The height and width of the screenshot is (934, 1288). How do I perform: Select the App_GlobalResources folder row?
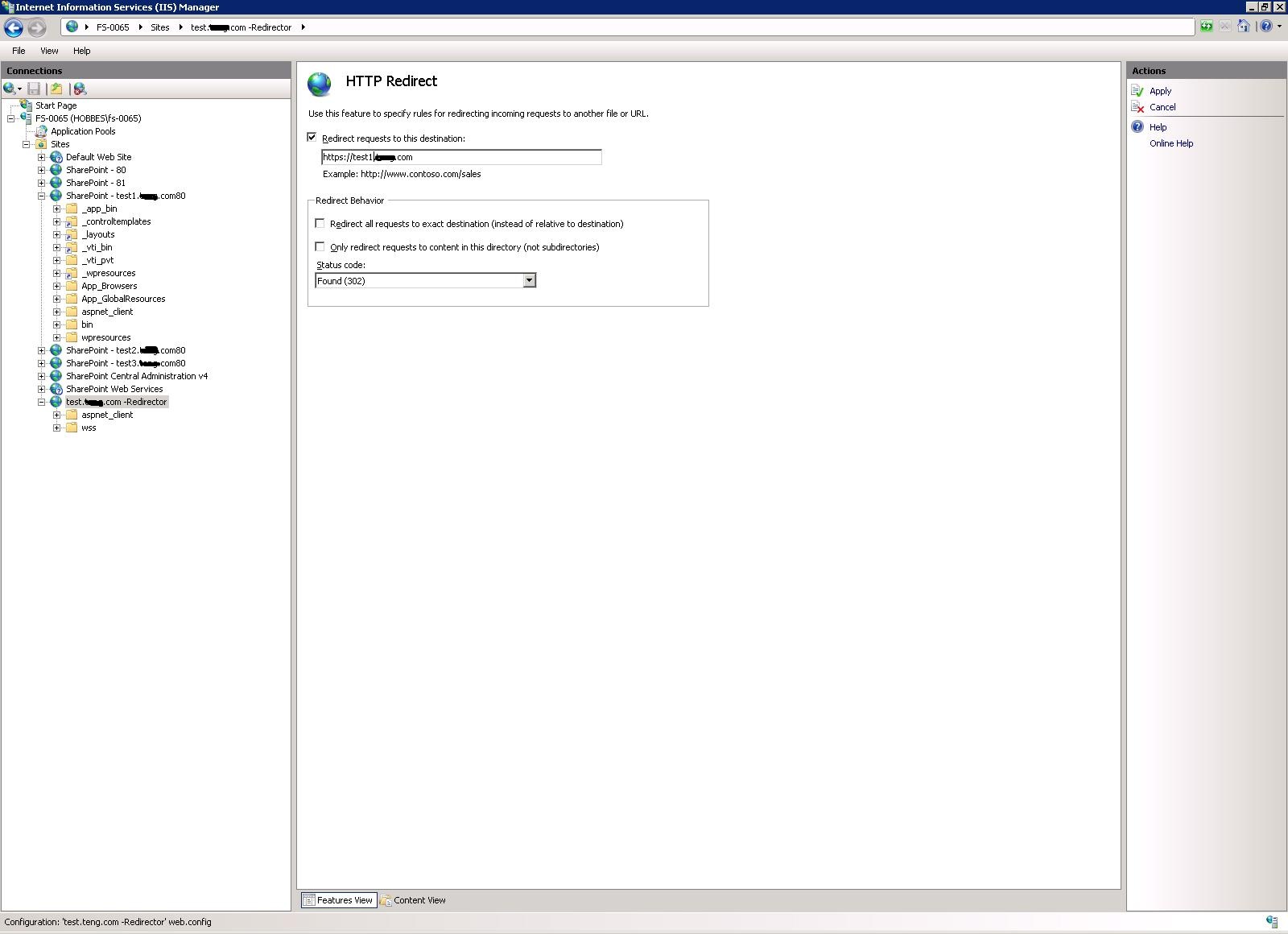pyautogui.click(x=123, y=299)
